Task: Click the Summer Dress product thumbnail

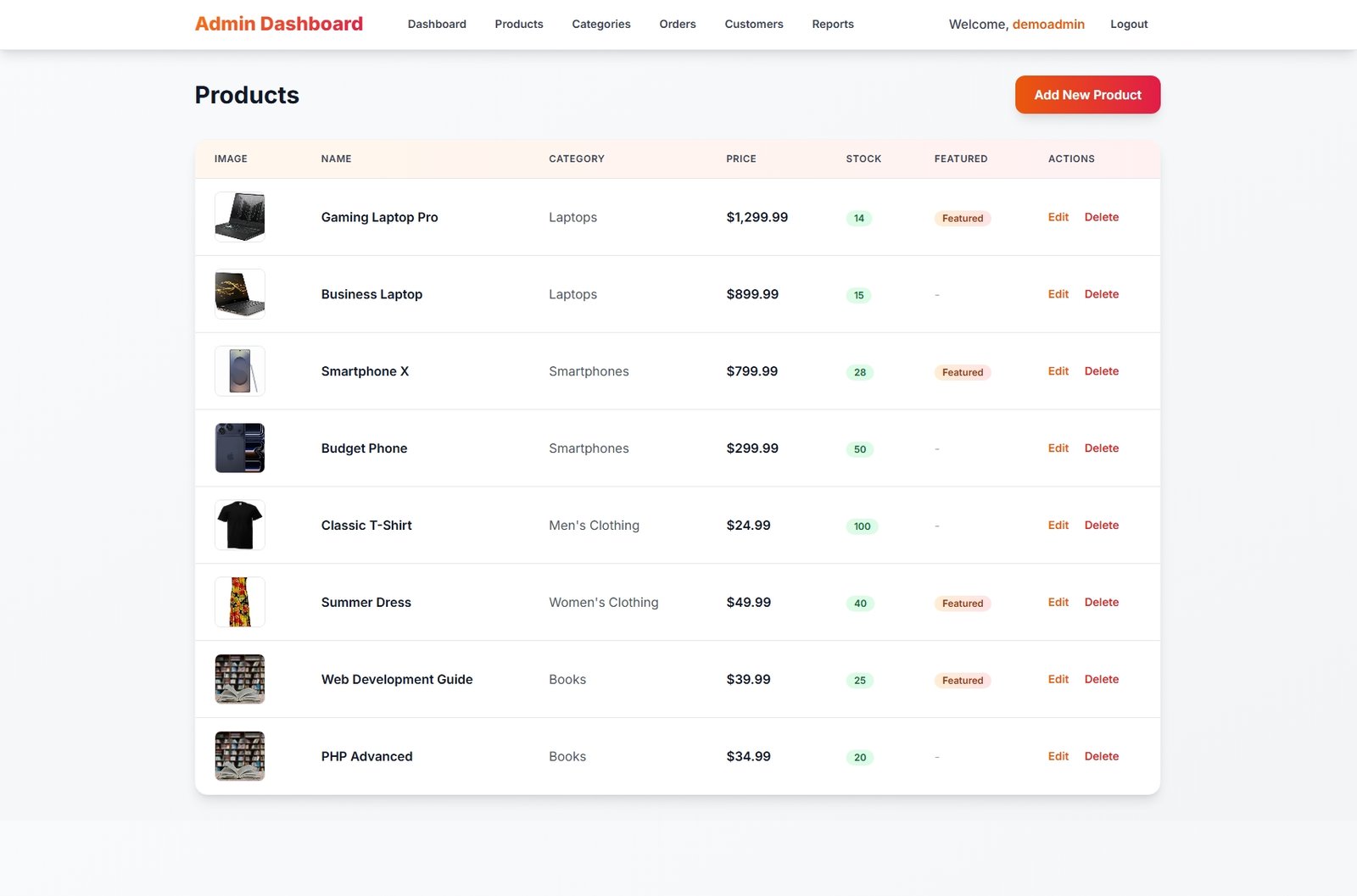Action: click(240, 603)
